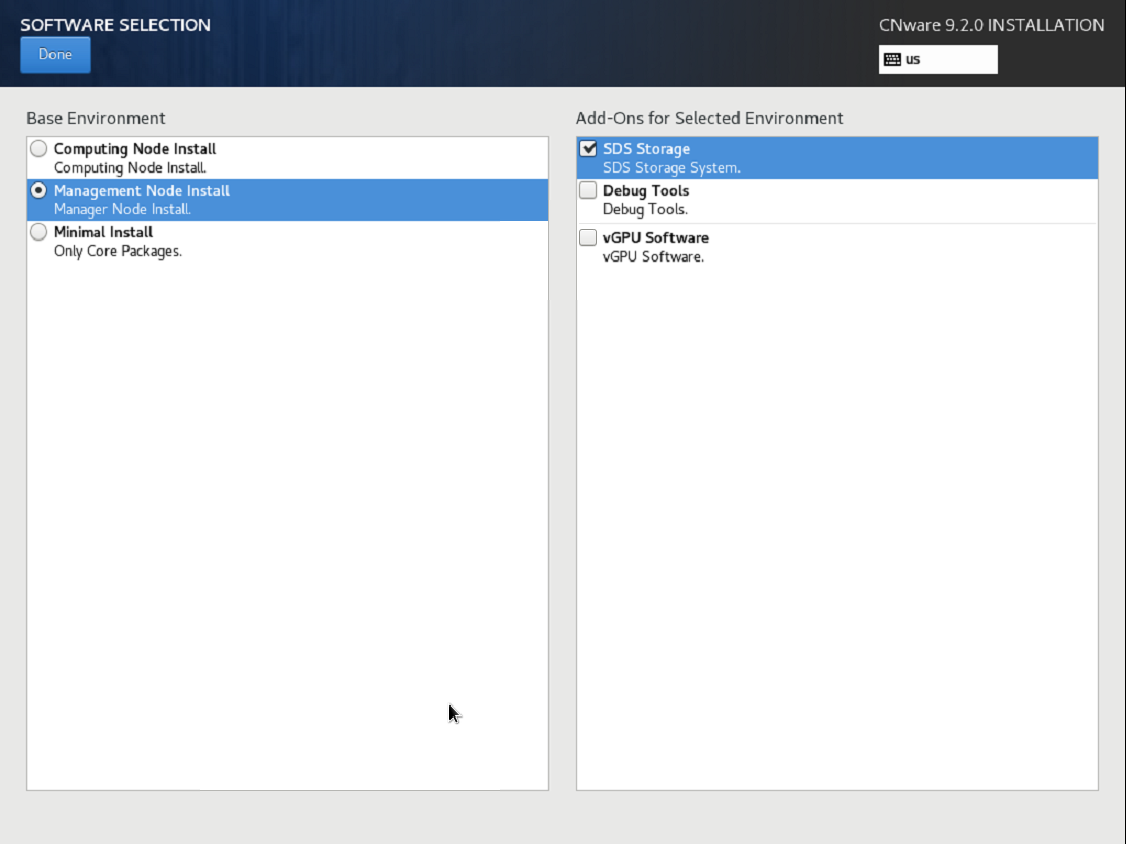
Task: Click the 'Debug Tools.' description line
Action: tap(645, 210)
